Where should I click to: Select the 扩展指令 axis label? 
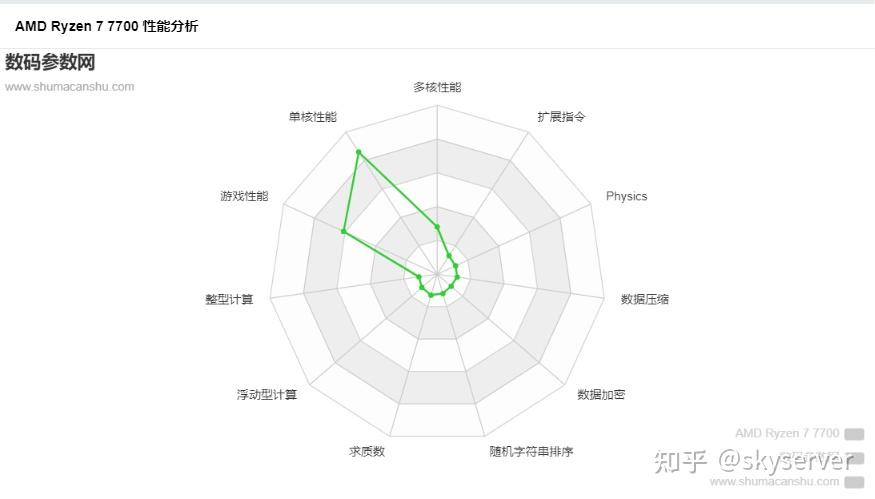coord(561,117)
